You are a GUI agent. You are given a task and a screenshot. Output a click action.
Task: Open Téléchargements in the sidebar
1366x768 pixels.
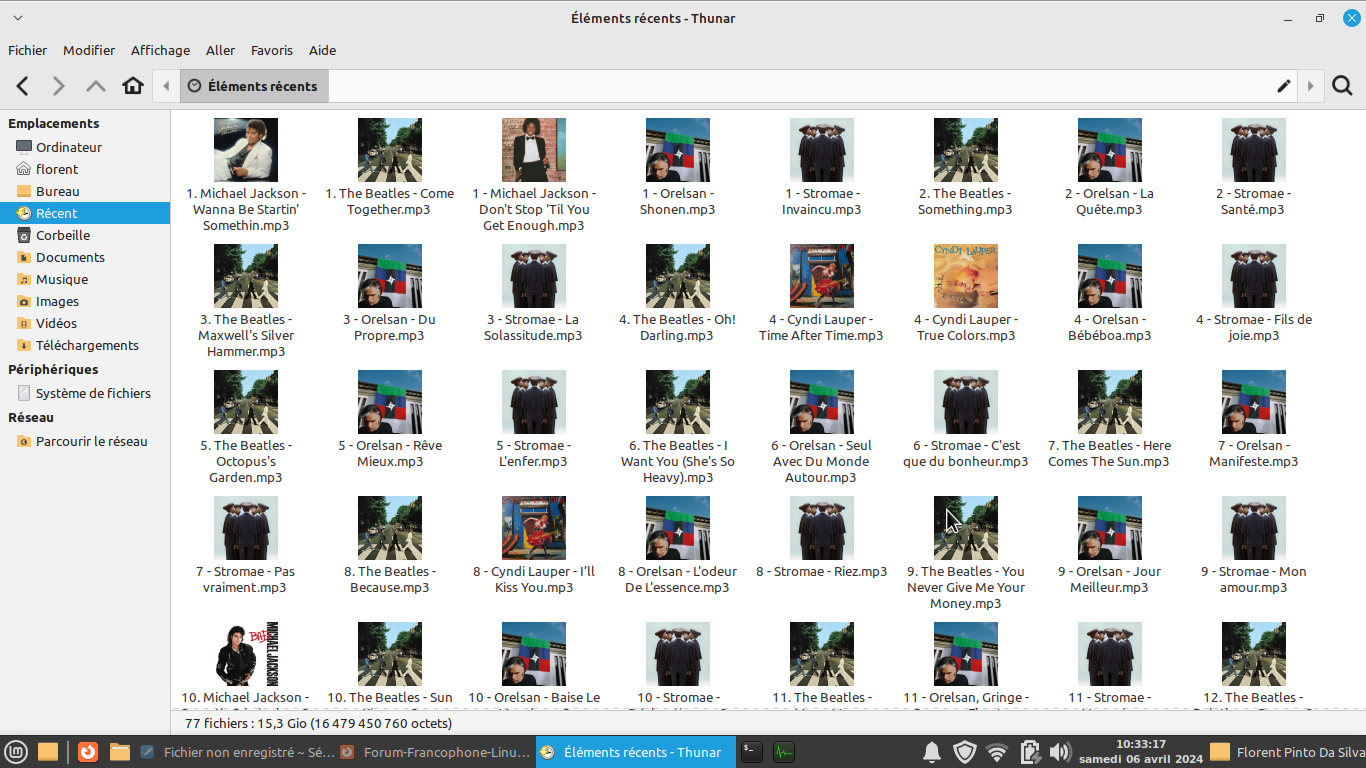(85, 345)
